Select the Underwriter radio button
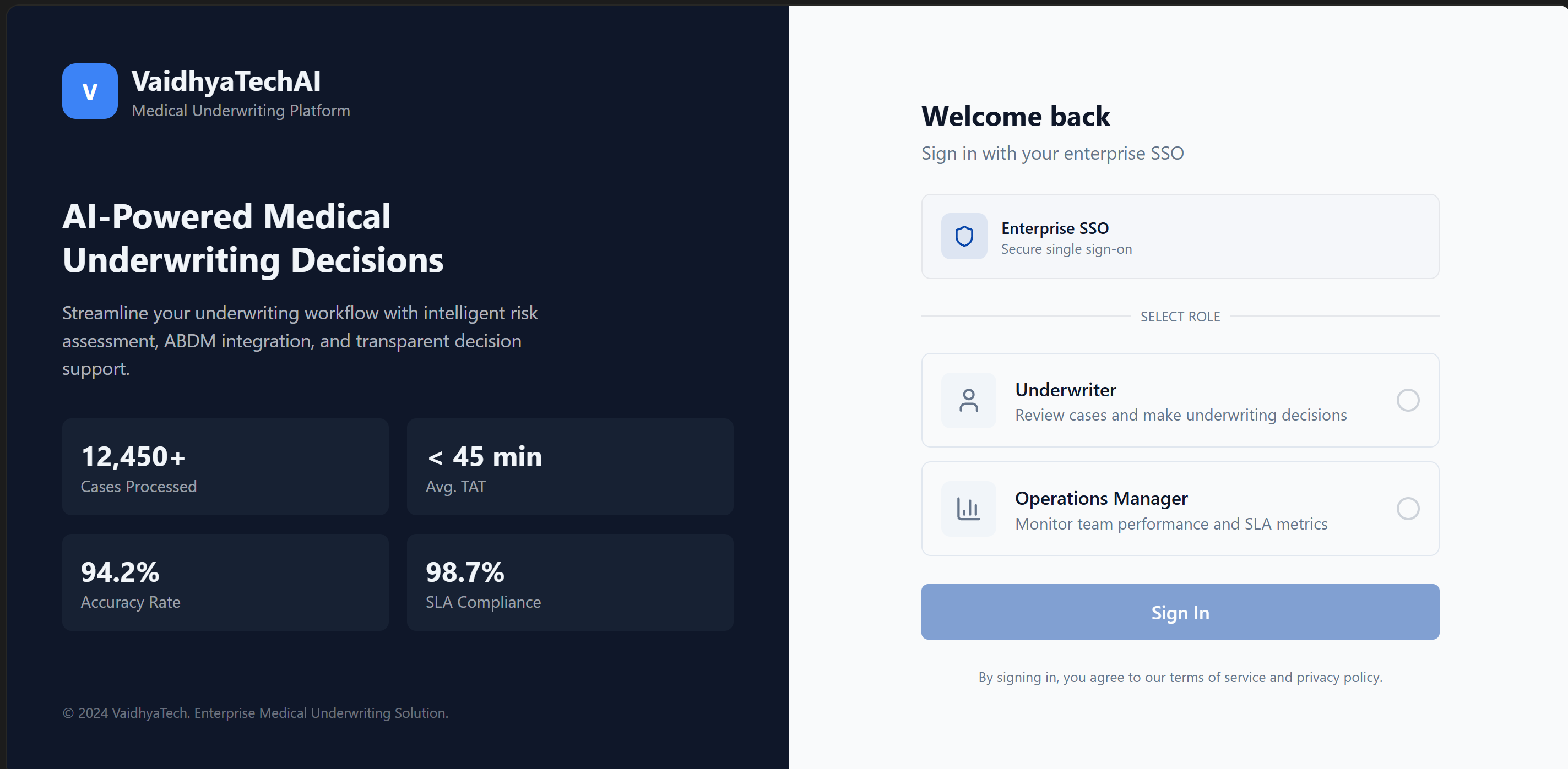 pos(1407,400)
